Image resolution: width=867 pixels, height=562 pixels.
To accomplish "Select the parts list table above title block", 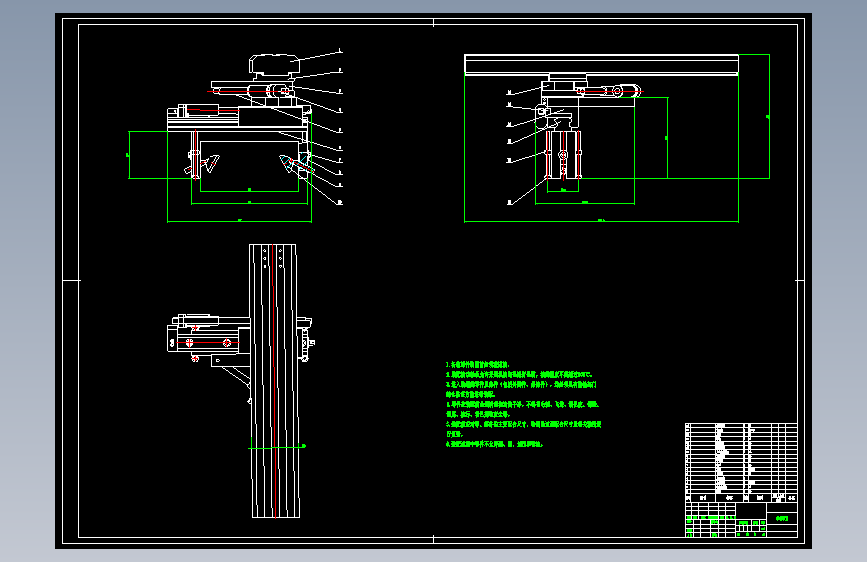I will pos(740,458).
